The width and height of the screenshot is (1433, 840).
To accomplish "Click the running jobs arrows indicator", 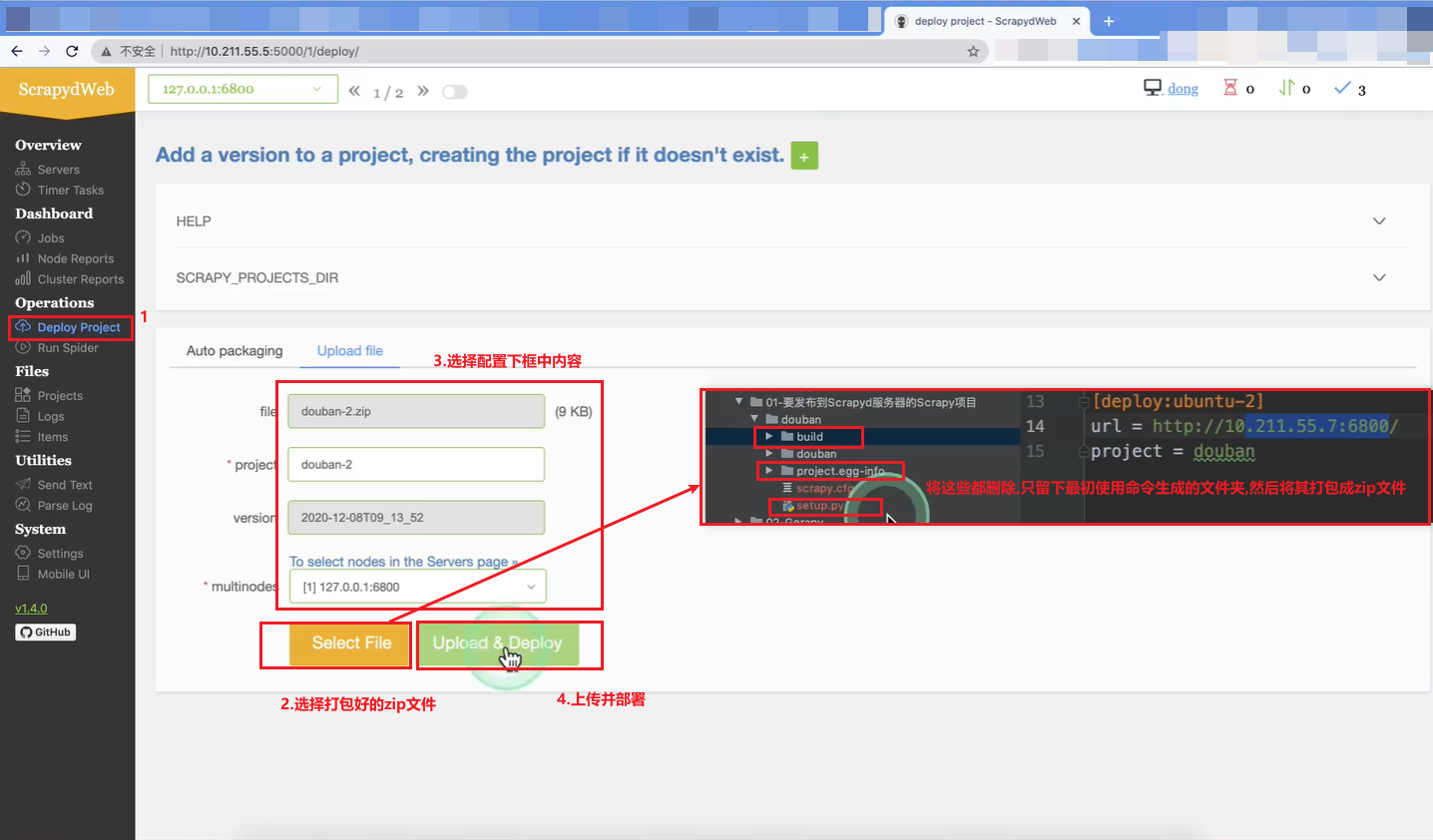I will tap(1294, 89).
